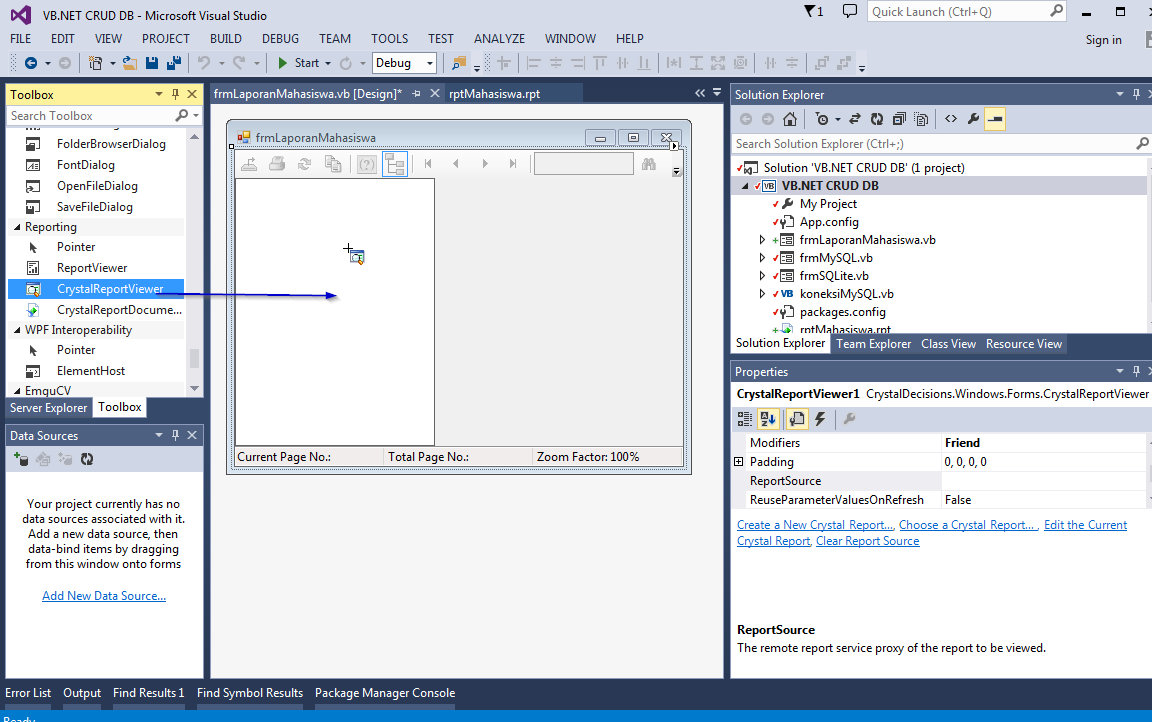This screenshot has height=722, width=1152.
Task: Expand the koneksiMySQL.vb tree node
Action: (x=762, y=294)
